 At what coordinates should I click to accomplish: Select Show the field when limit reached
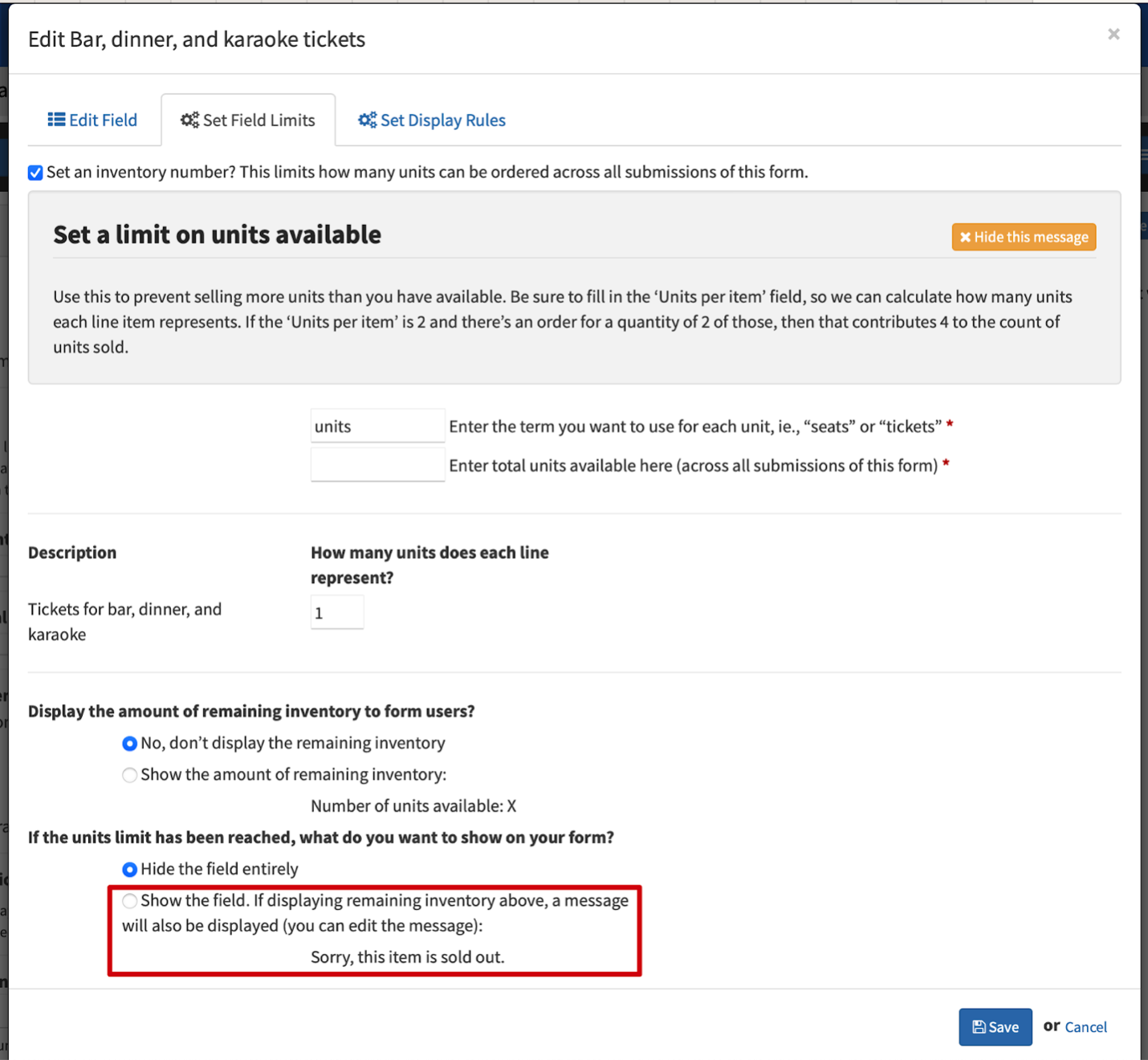coord(129,901)
